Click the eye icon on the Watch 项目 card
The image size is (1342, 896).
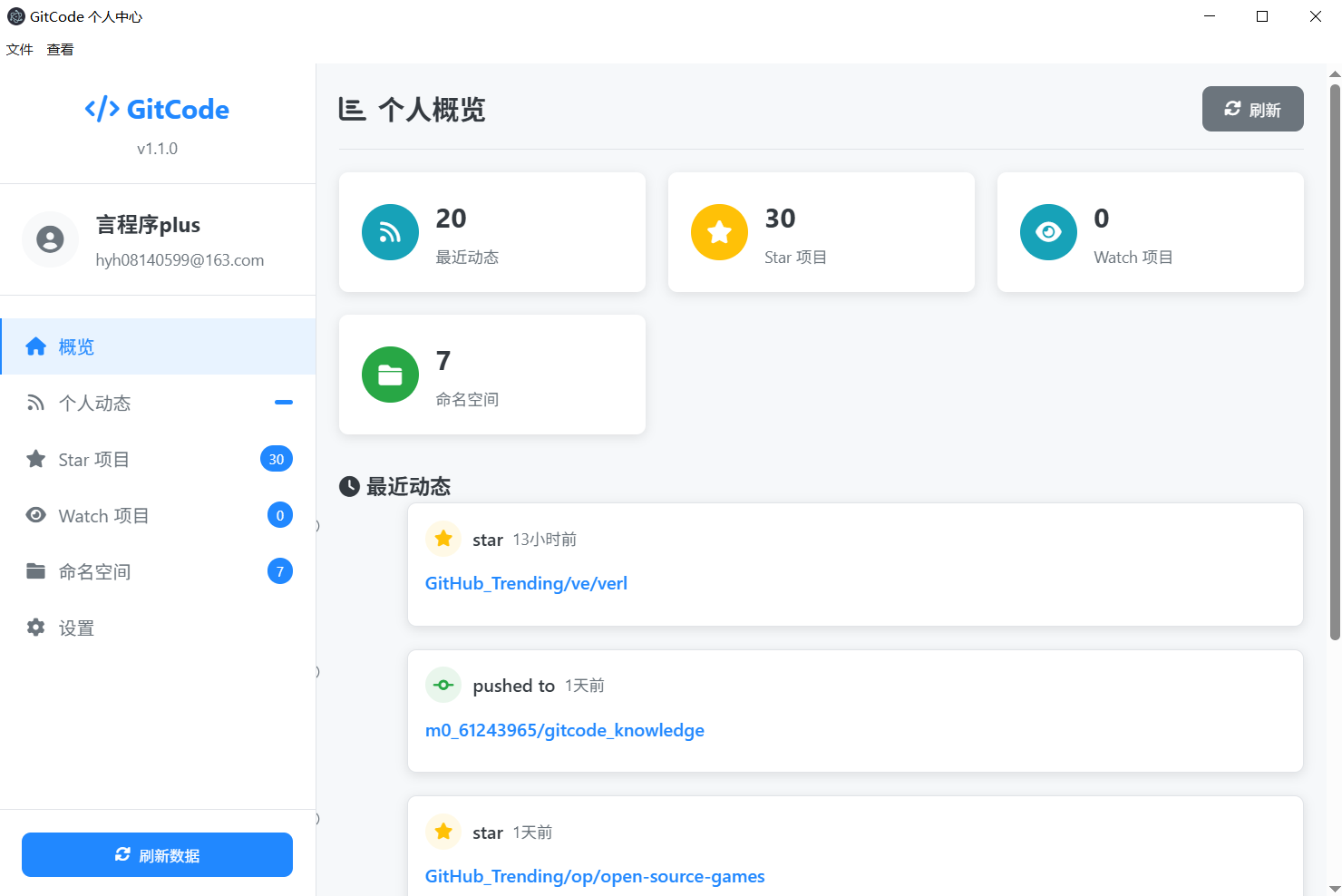pos(1048,232)
